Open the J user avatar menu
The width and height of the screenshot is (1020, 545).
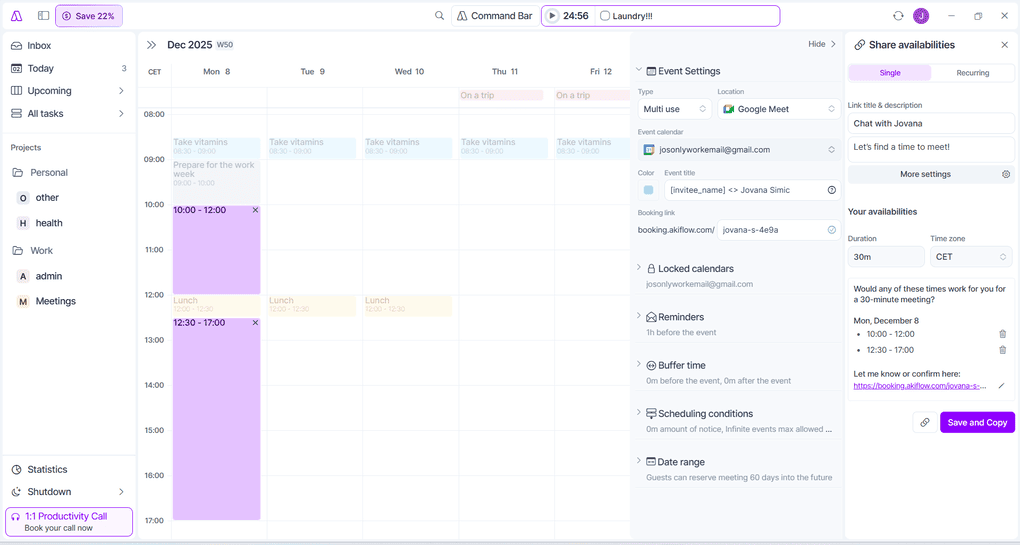point(920,16)
